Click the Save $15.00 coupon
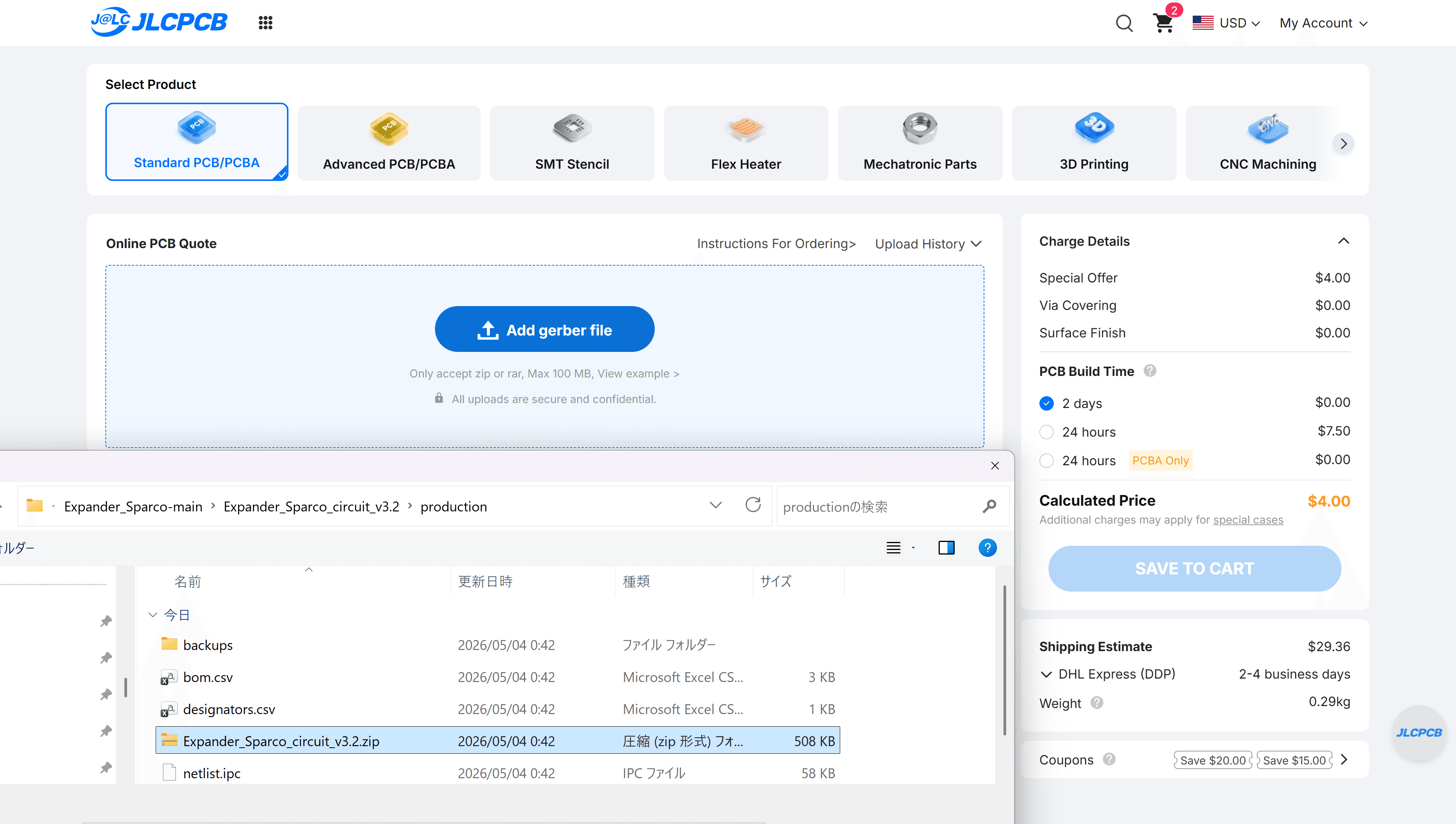 point(1294,760)
